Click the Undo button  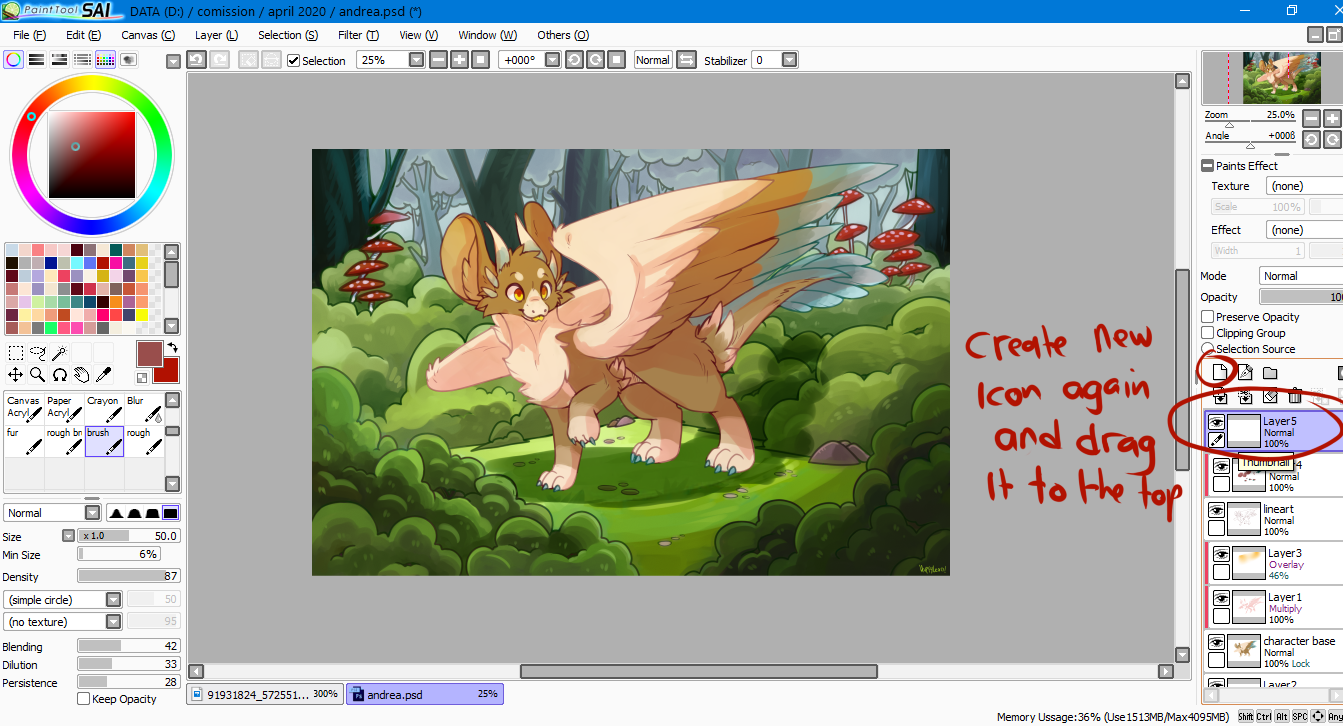pos(196,60)
